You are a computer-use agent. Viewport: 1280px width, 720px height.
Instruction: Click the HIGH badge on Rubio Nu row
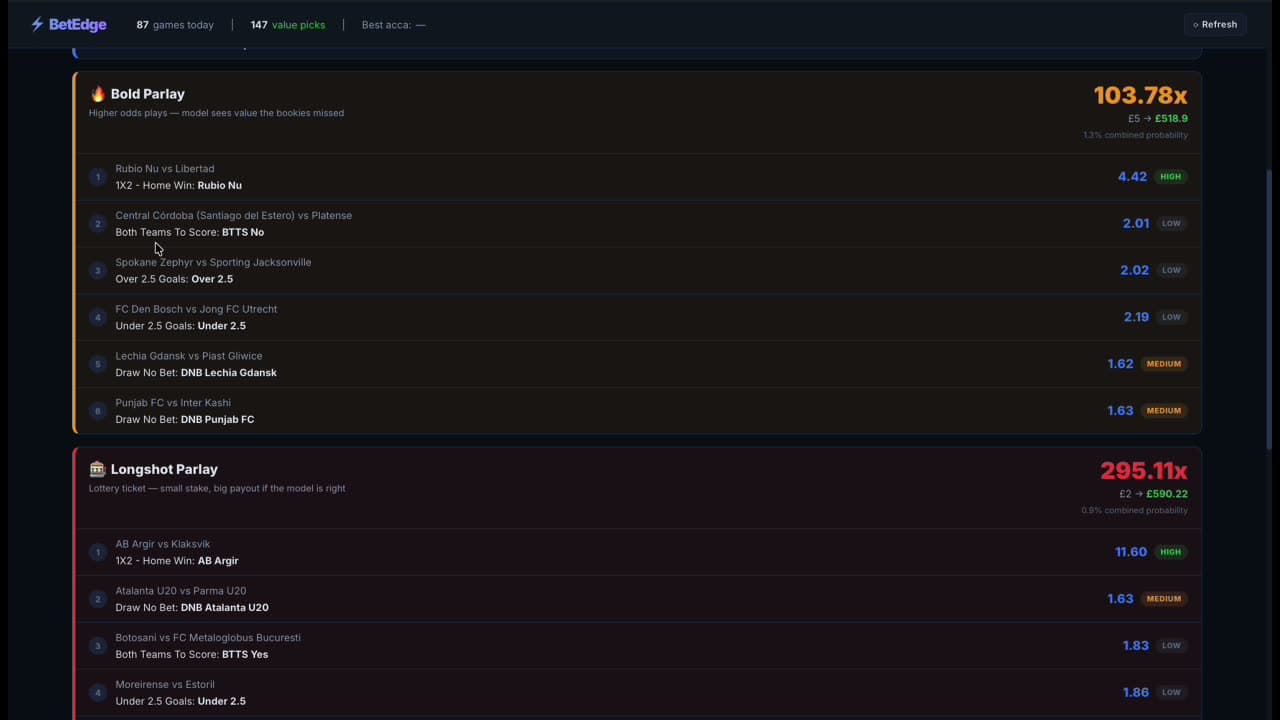[1171, 177]
